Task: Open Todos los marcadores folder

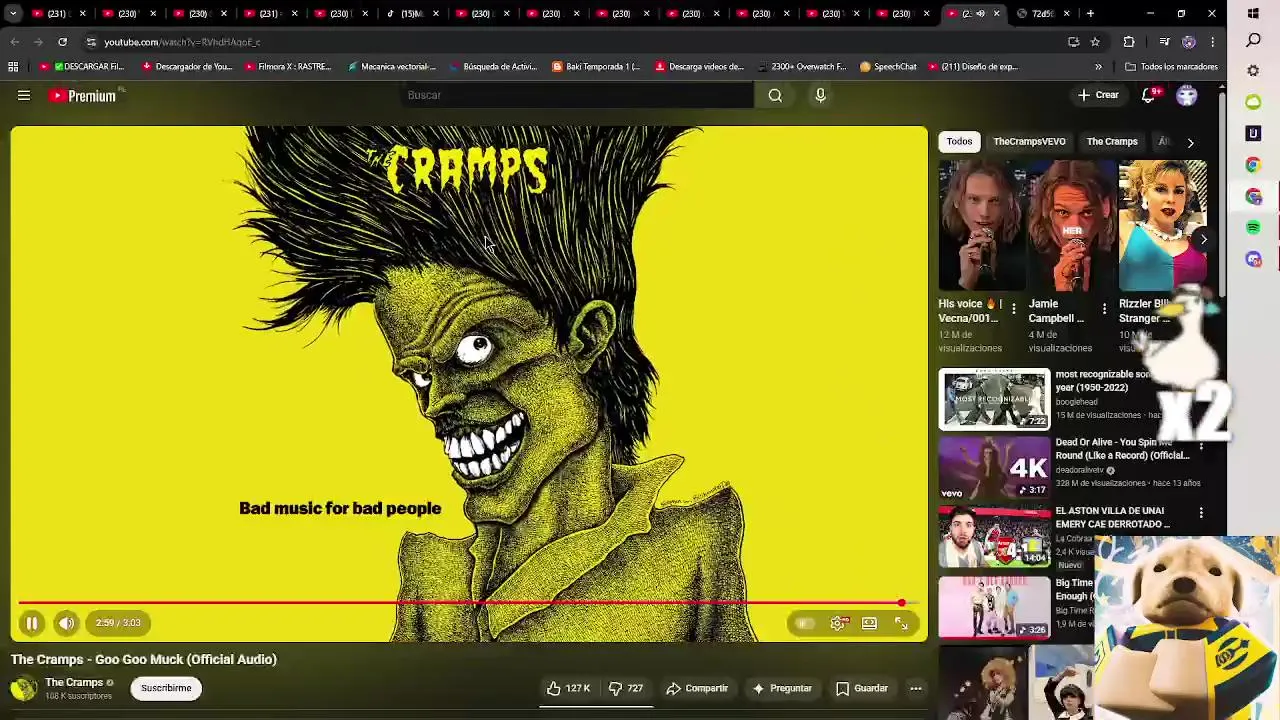Action: tap(1171, 67)
